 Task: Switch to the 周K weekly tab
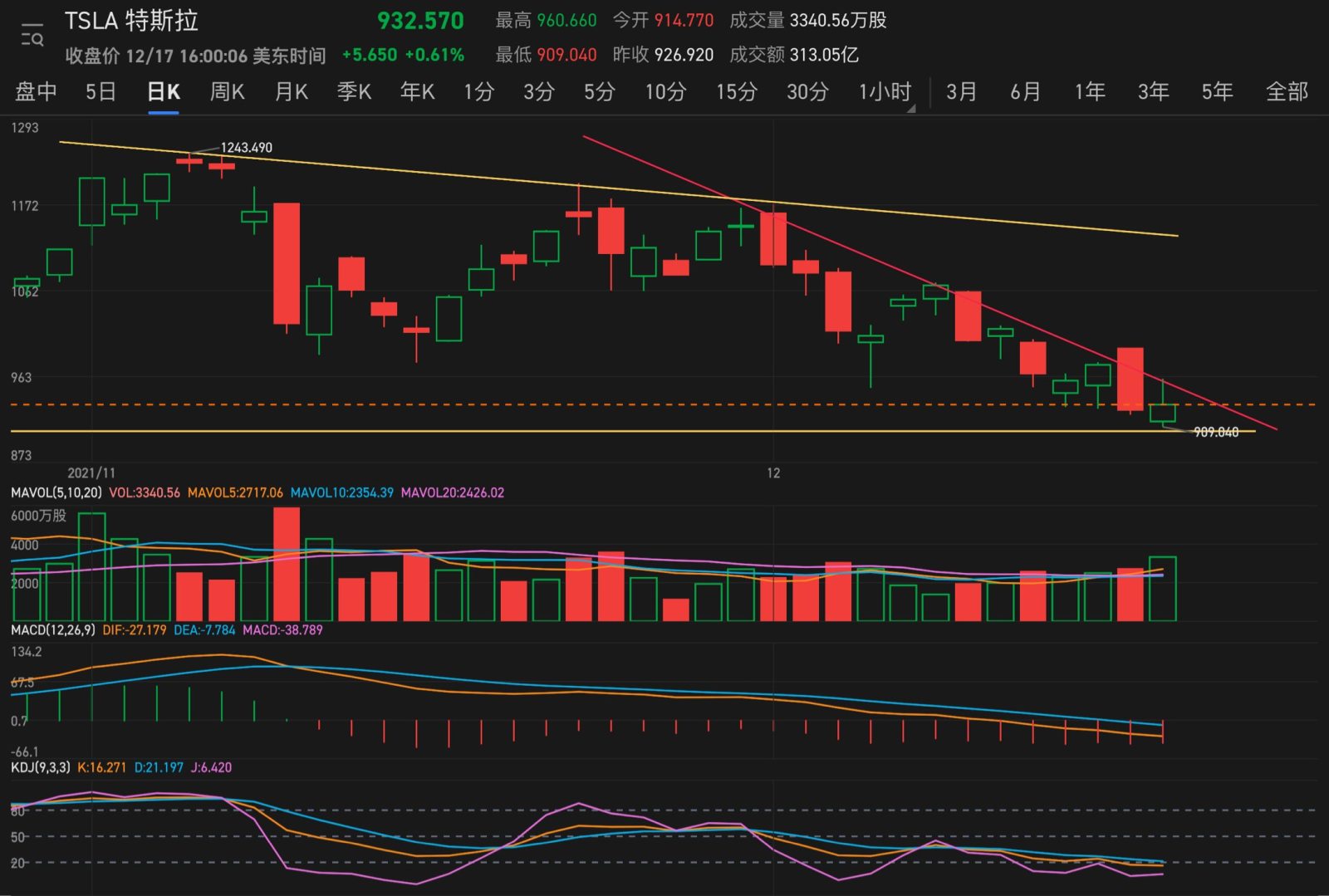(x=227, y=91)
